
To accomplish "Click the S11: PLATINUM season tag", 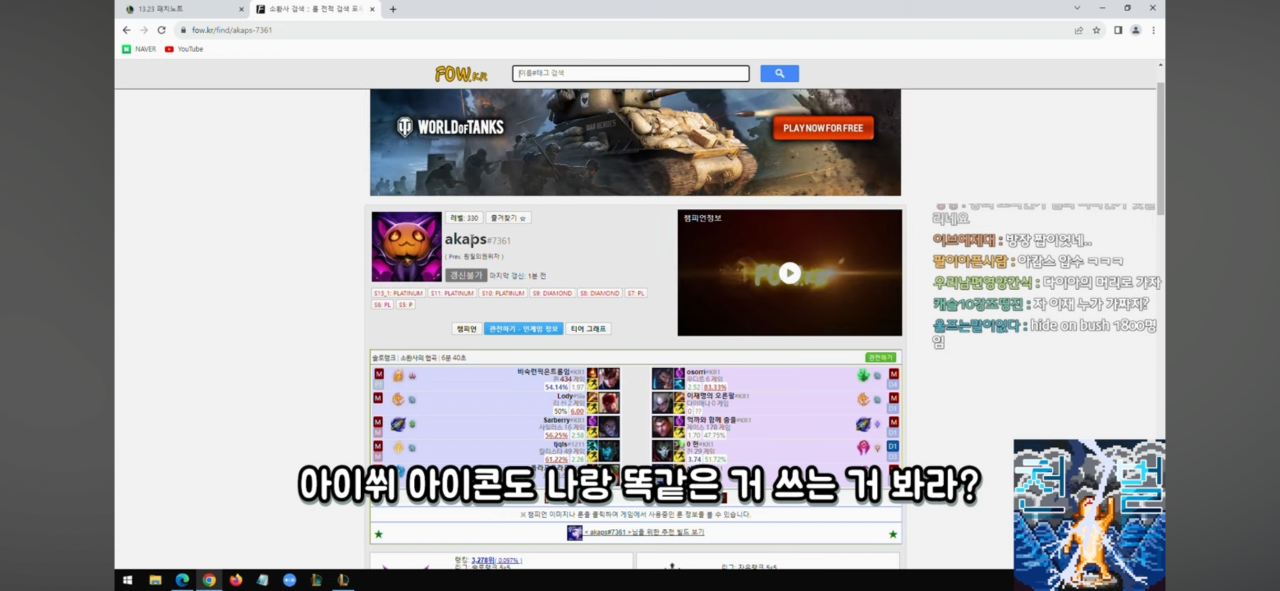I will (x=452, y=293).
